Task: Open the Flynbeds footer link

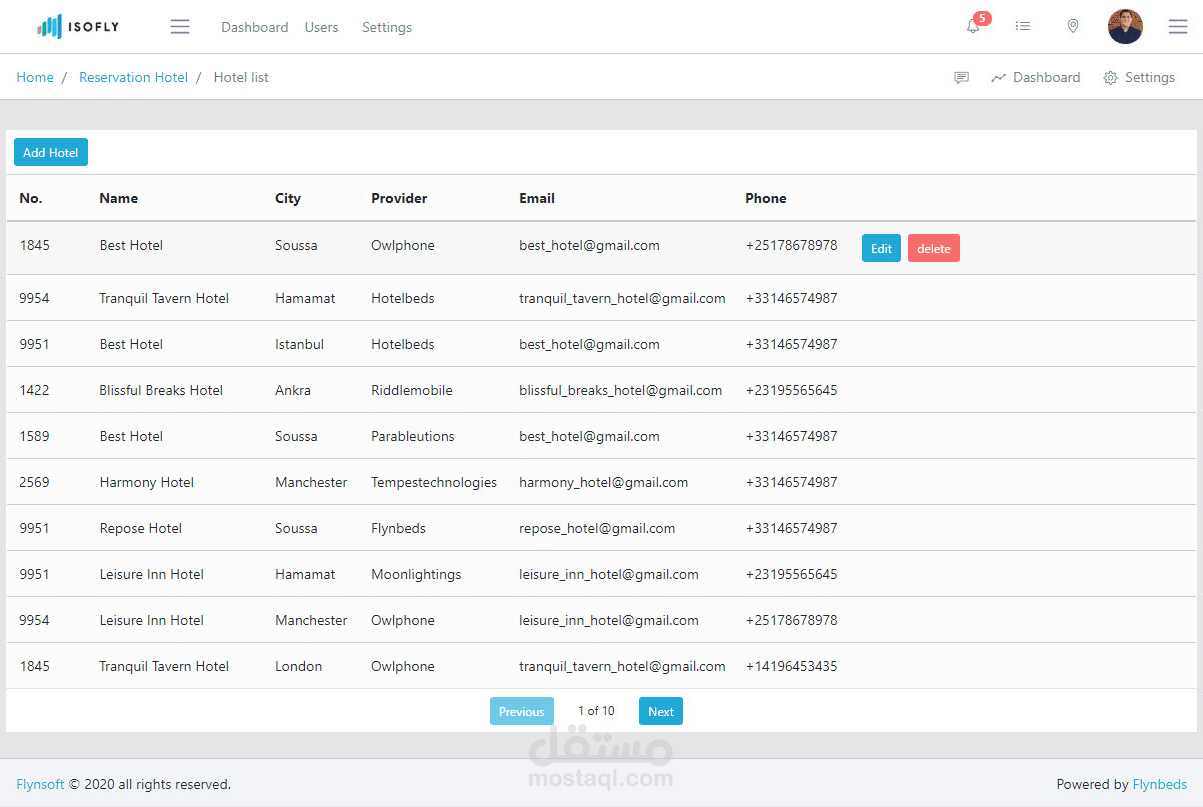Action: coord(1160,784)
